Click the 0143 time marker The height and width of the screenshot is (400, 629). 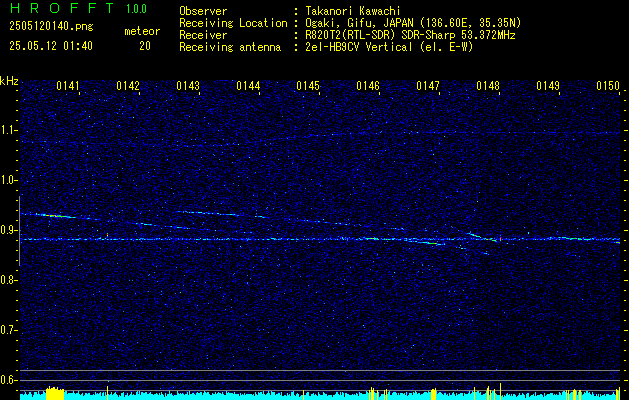pyautogui.click(x=188, y=86)
